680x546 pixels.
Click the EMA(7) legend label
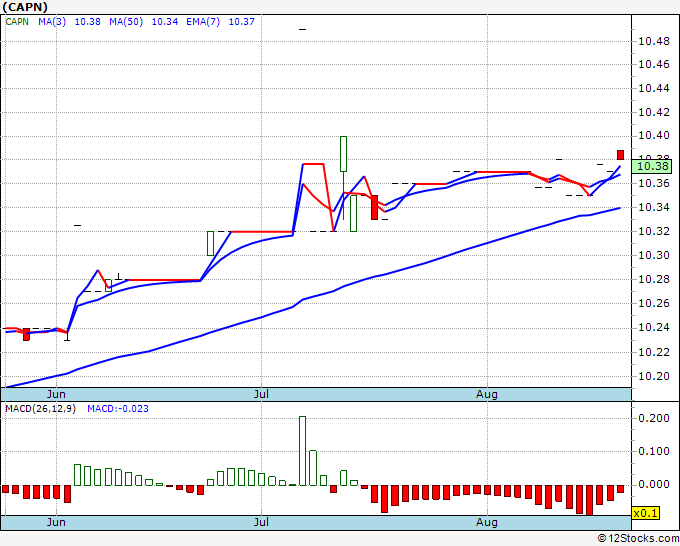point(203,22)
